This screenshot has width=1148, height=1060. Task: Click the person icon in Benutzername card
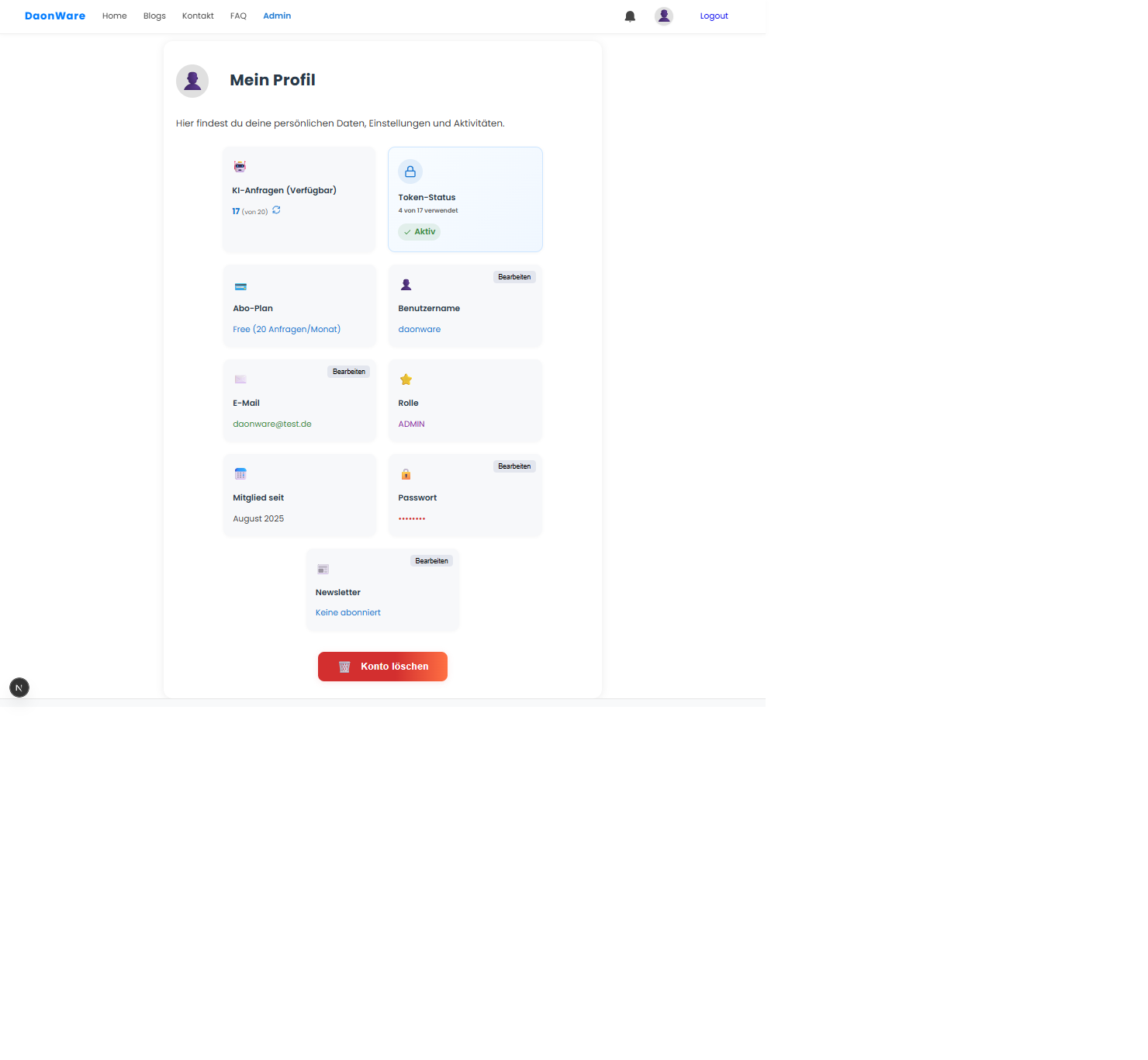point(406,285)
